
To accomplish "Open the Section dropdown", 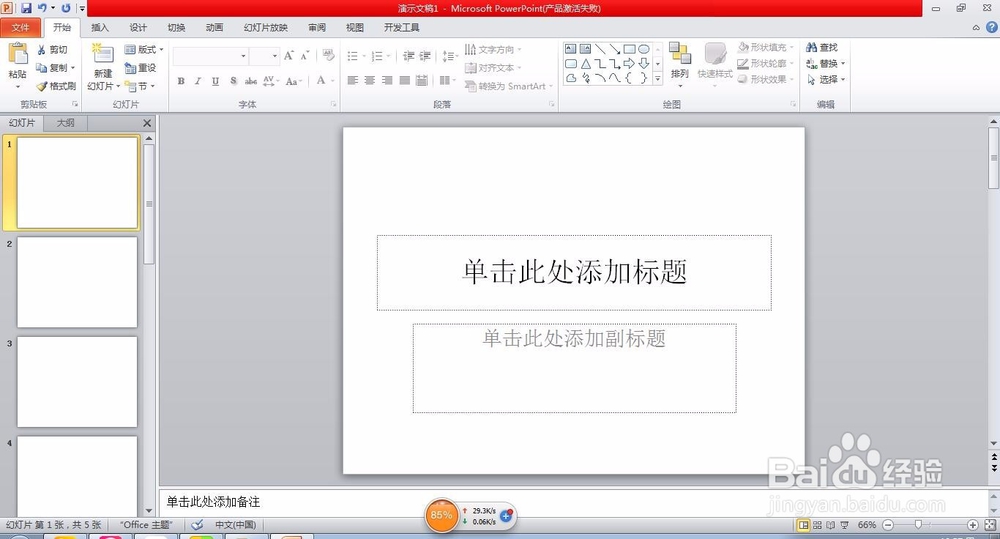I will tap(140, 86).
